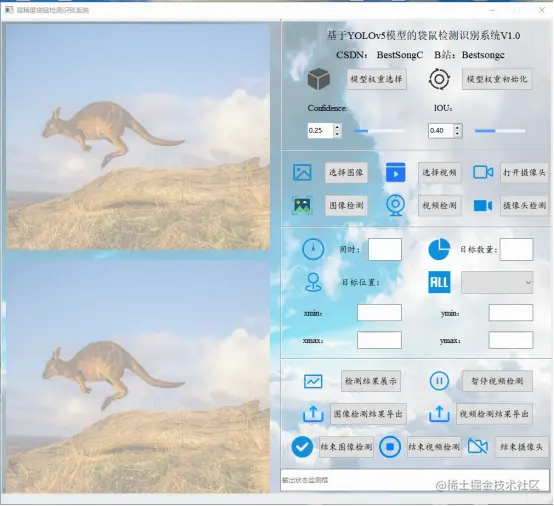554x506 pixels.
Task: Click the IOU 0.40 input field
Action: [x=441, y=130]
